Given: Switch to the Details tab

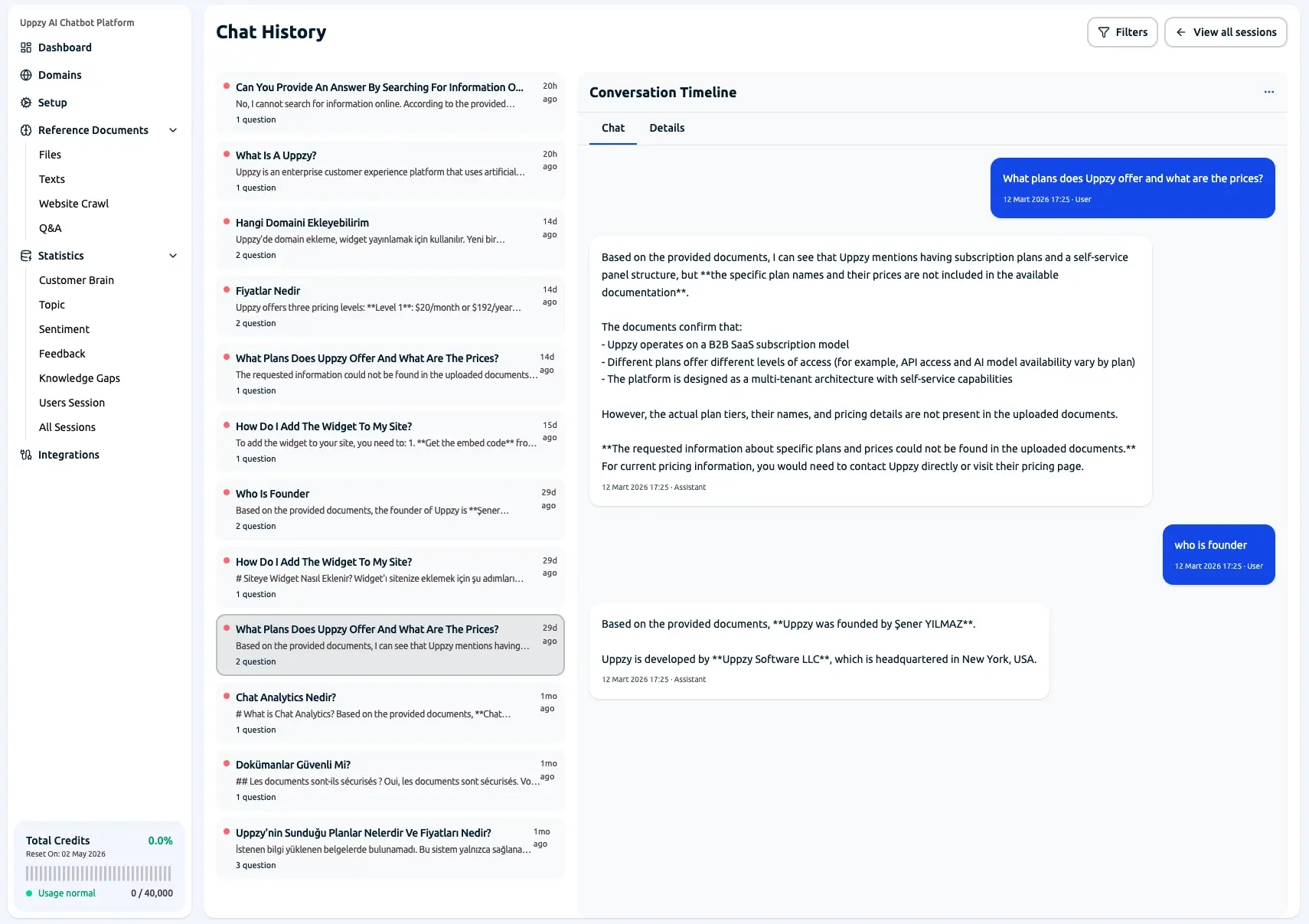Looking at the screenshot, I should [x=667, y=128].
